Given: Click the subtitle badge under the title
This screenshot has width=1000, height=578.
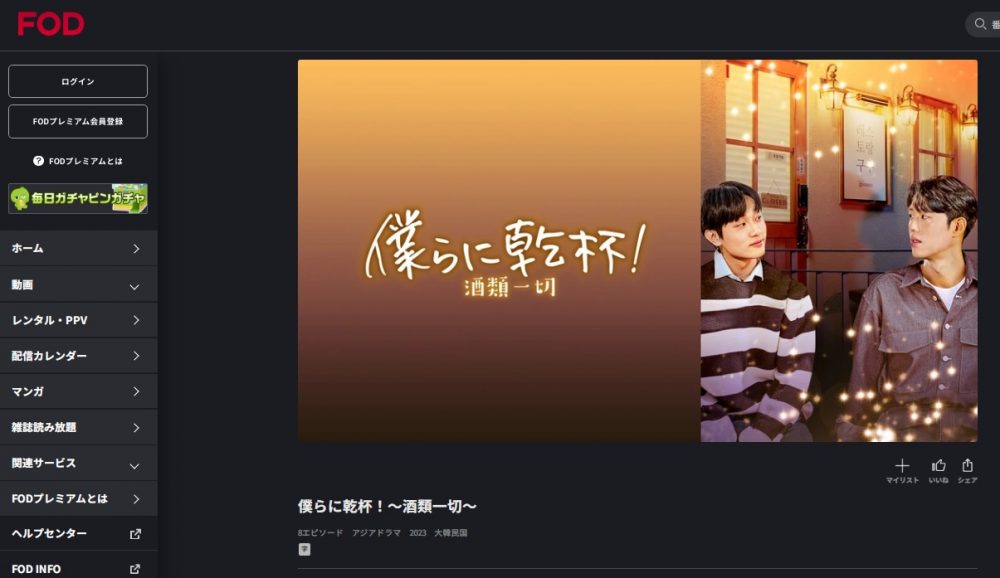Looking at the screenshot, I should 304,549.
